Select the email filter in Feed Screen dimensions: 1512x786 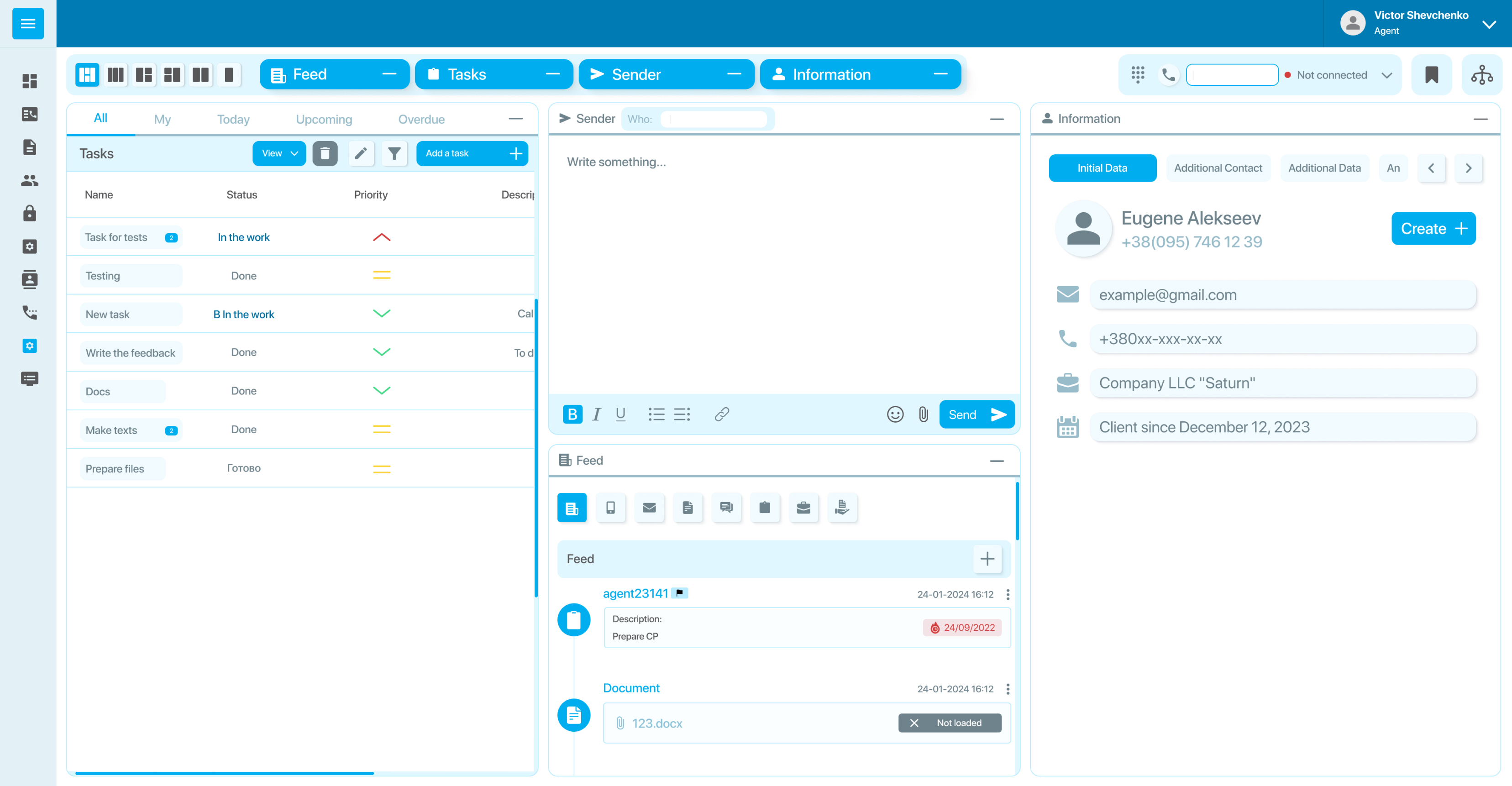click(649, 508)
